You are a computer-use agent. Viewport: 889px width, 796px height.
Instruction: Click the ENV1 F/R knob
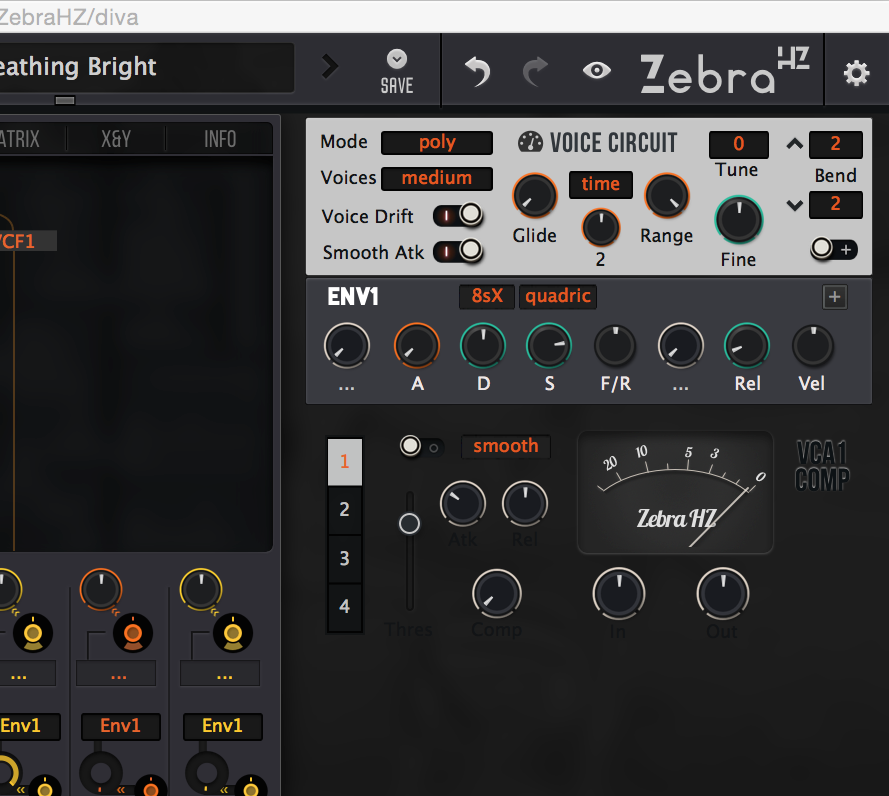tap(615, 346)
